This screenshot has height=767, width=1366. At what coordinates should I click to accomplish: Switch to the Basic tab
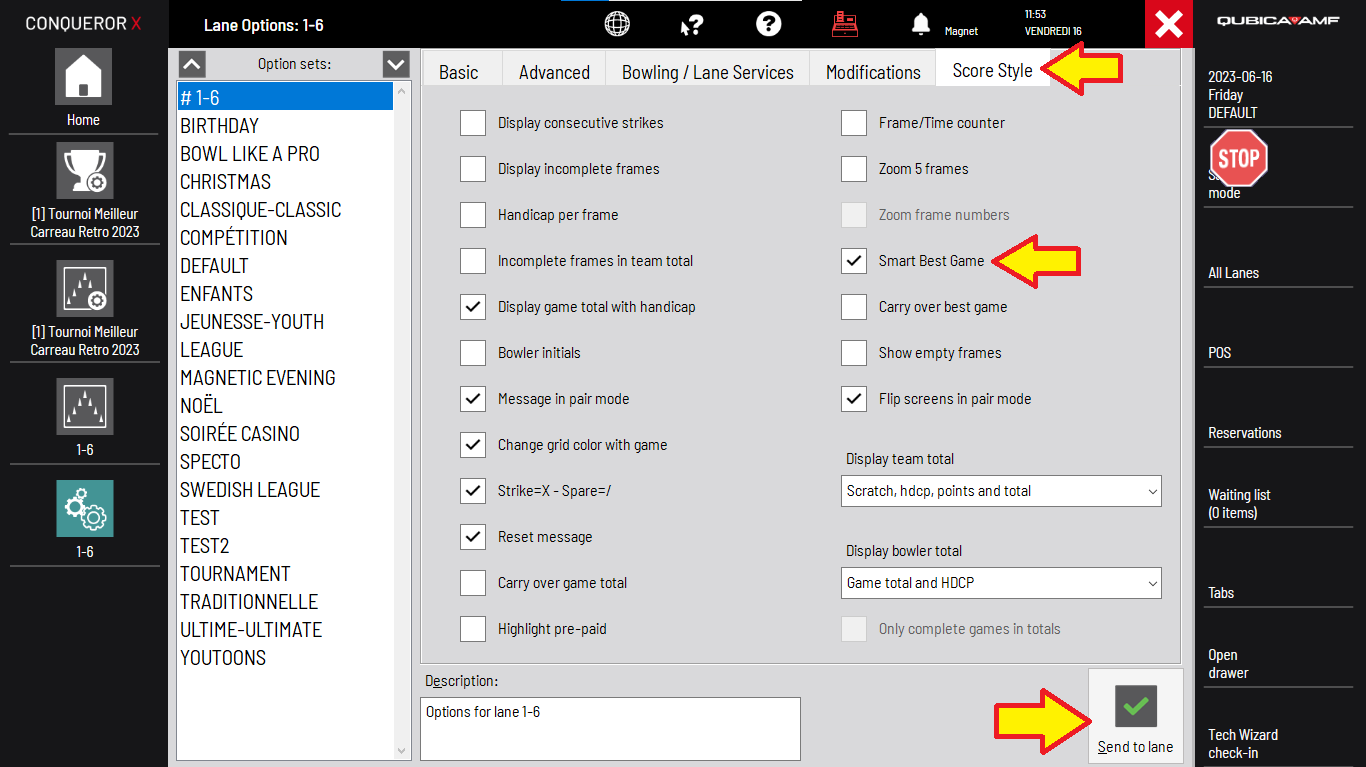click(459, 72)
